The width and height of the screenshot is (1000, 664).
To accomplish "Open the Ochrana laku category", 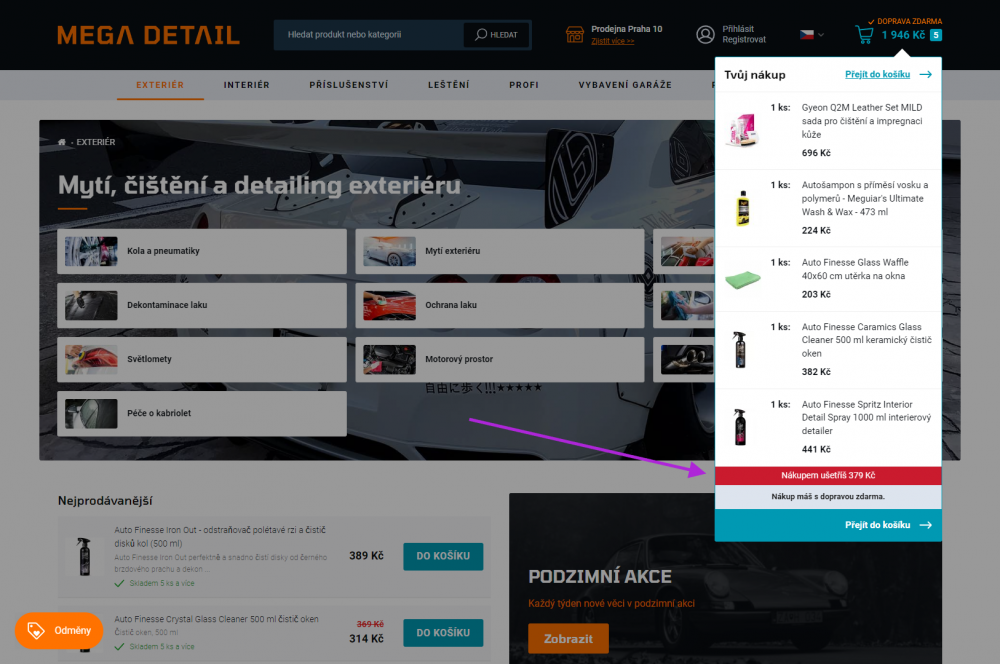I will point(499,306).
